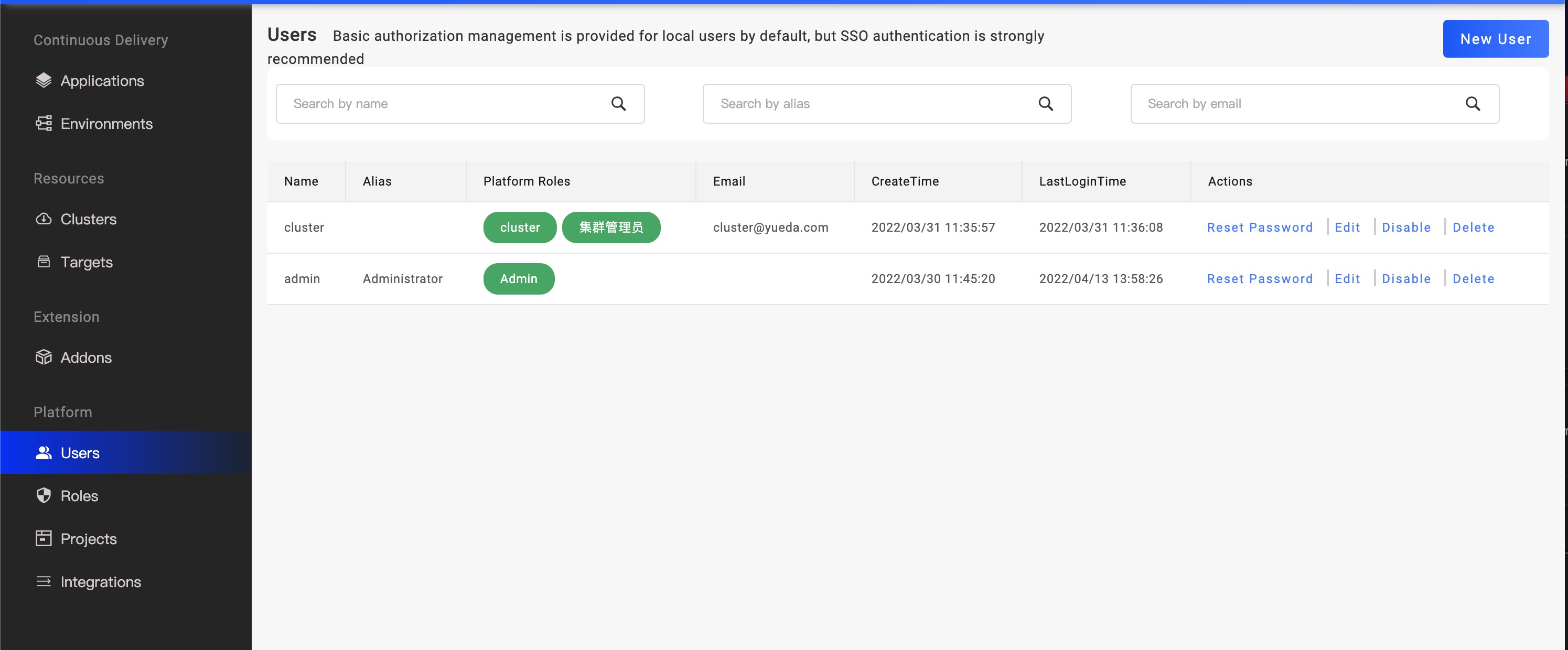Click the Environments icon in sidebar
Screen dimensions: 1568x650
[x=43, y=124]
